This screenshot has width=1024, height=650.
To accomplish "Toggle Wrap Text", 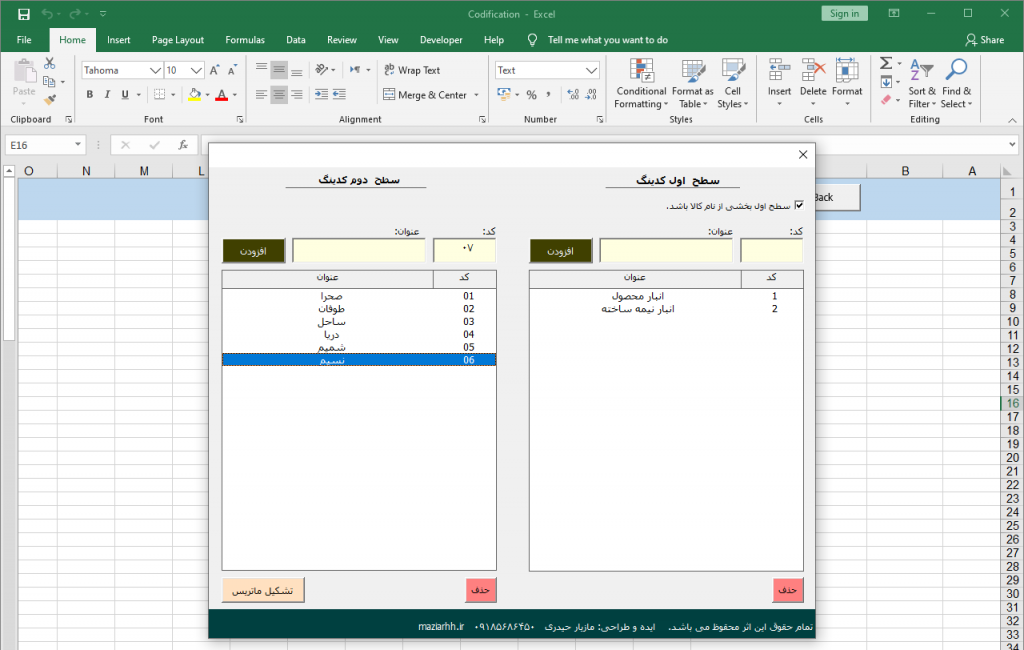I will point(410,70).
